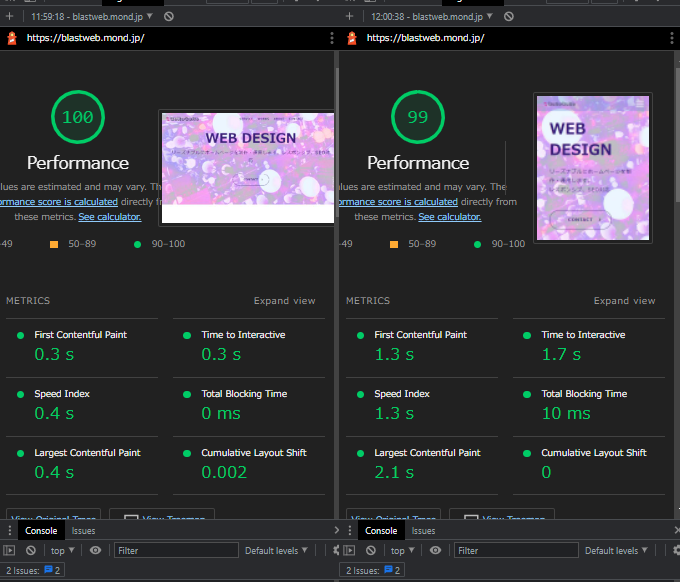Toggle left live expression eye icon
680x582 pixels.
[95, 550]
